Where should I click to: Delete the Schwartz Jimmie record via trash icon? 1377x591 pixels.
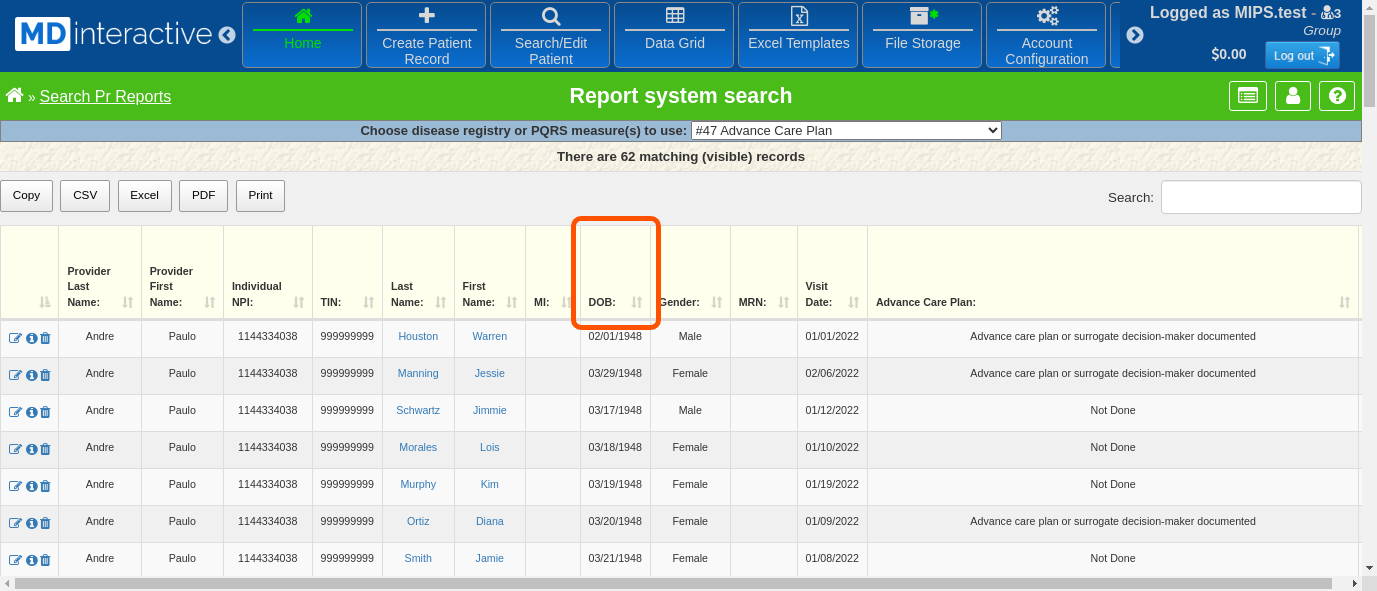[45, 412]
